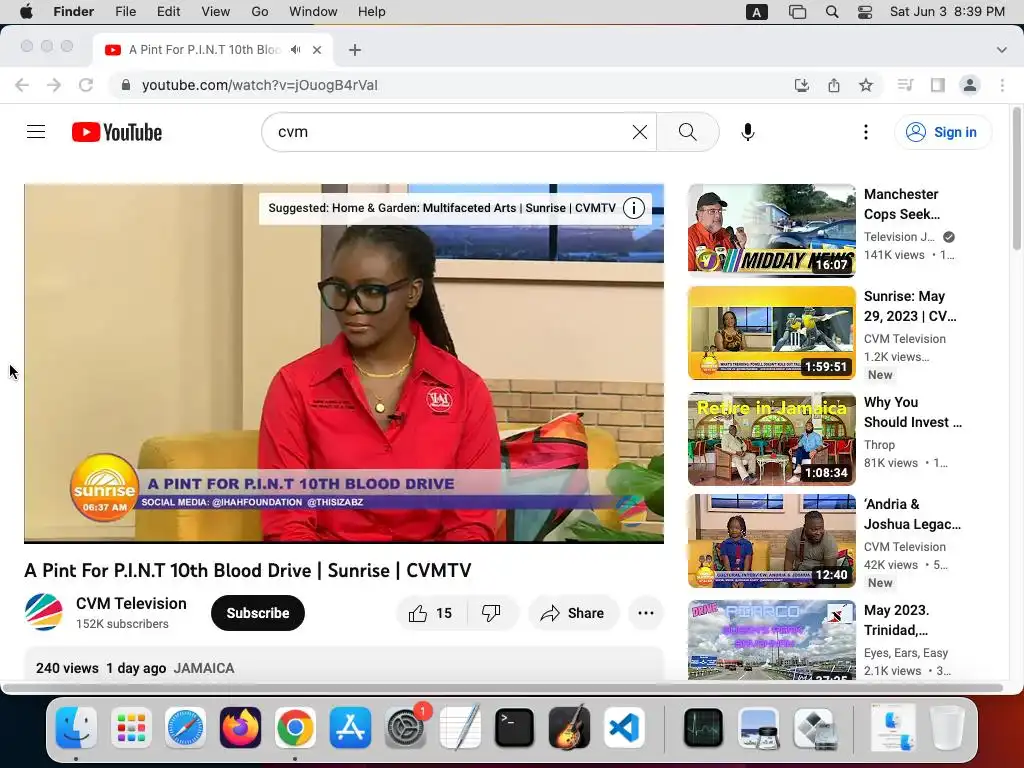The height and width of the screenshot is (768, 1024).
Task: Open the File menu
Action: point(125,12)
